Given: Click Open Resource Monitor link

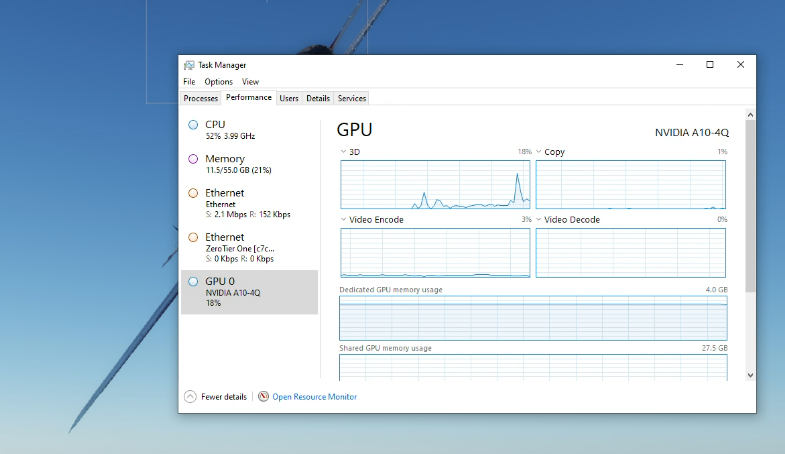Looking at the screenshot, I should click(314, 396).
